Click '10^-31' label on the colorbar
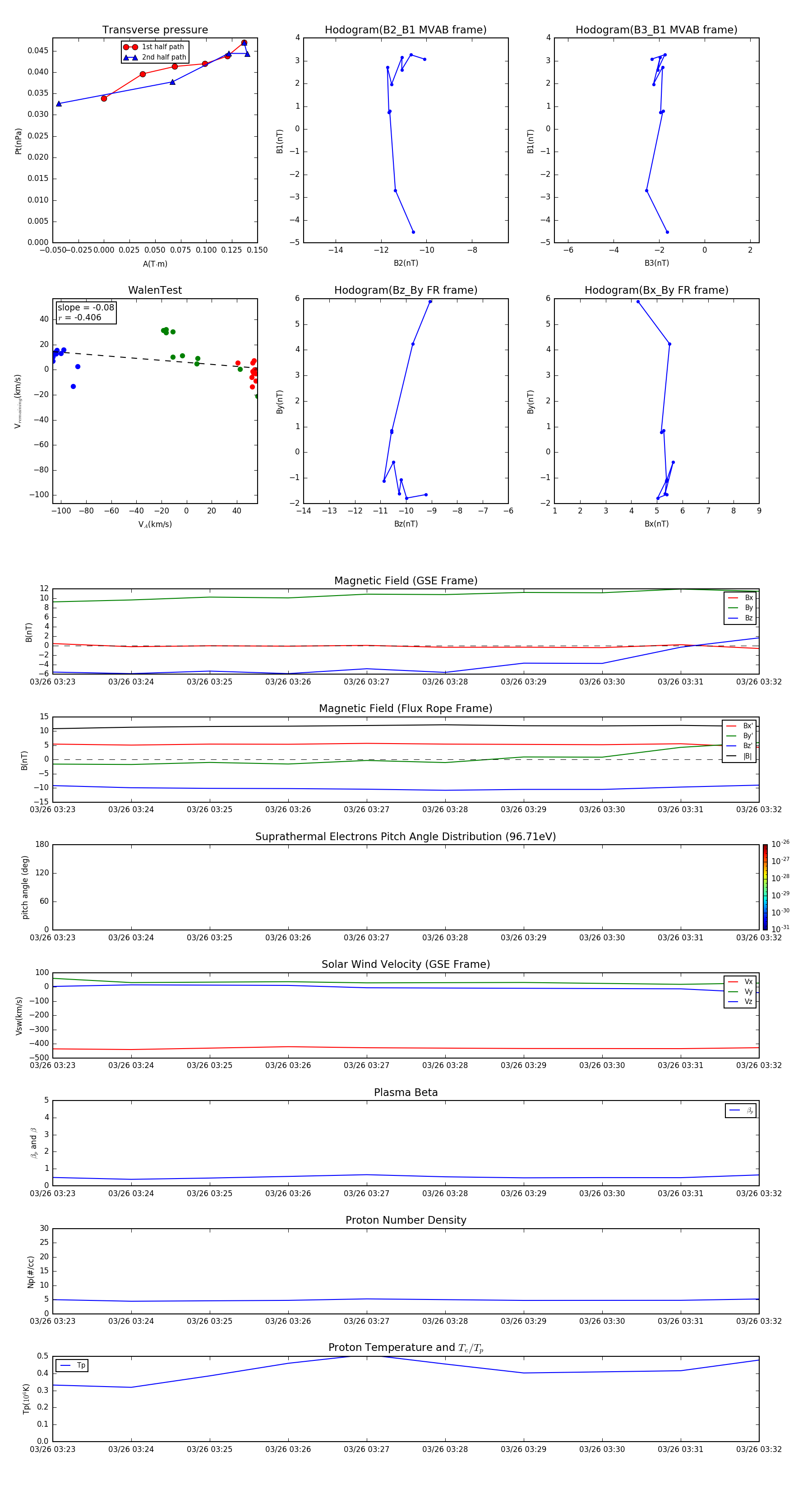Viewport: 812px width, 1489px height. [x=780, y=929]
